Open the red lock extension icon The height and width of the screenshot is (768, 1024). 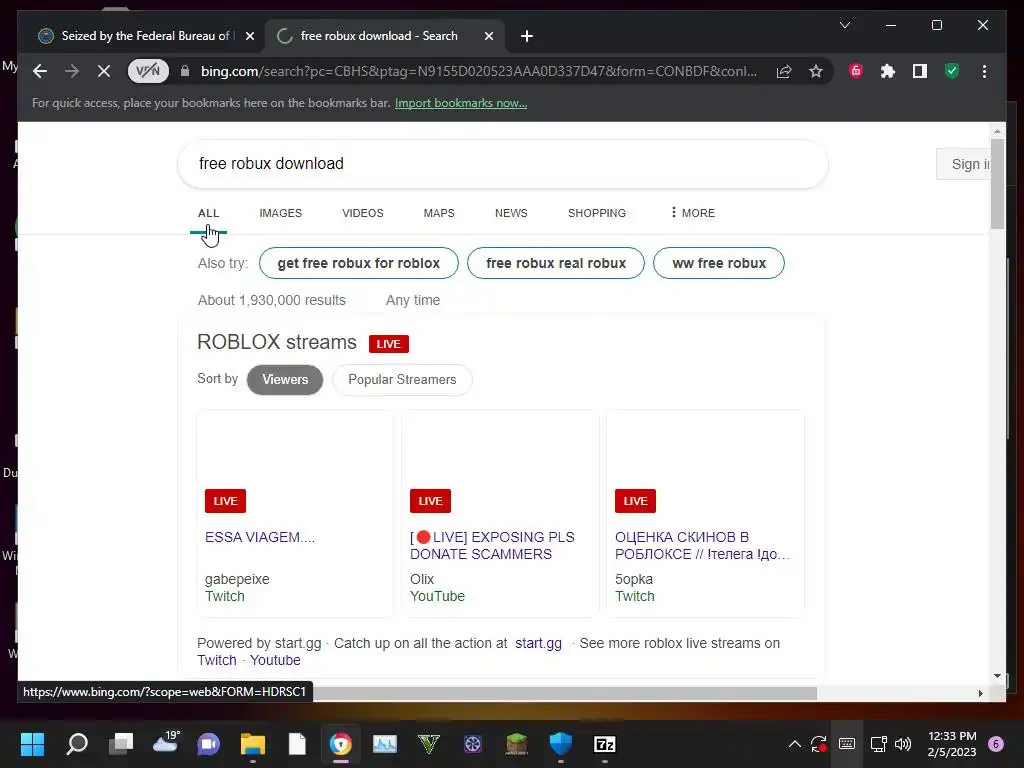click(856, 71)
